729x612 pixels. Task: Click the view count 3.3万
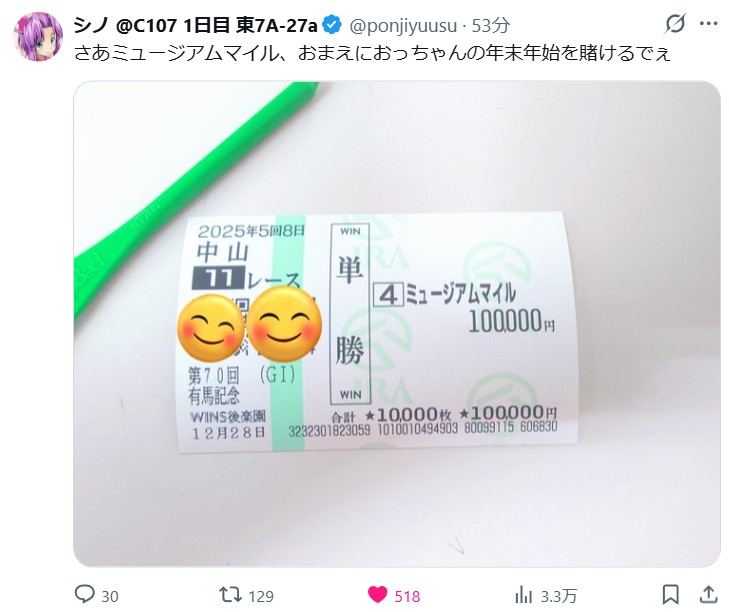tap(558, 596)
